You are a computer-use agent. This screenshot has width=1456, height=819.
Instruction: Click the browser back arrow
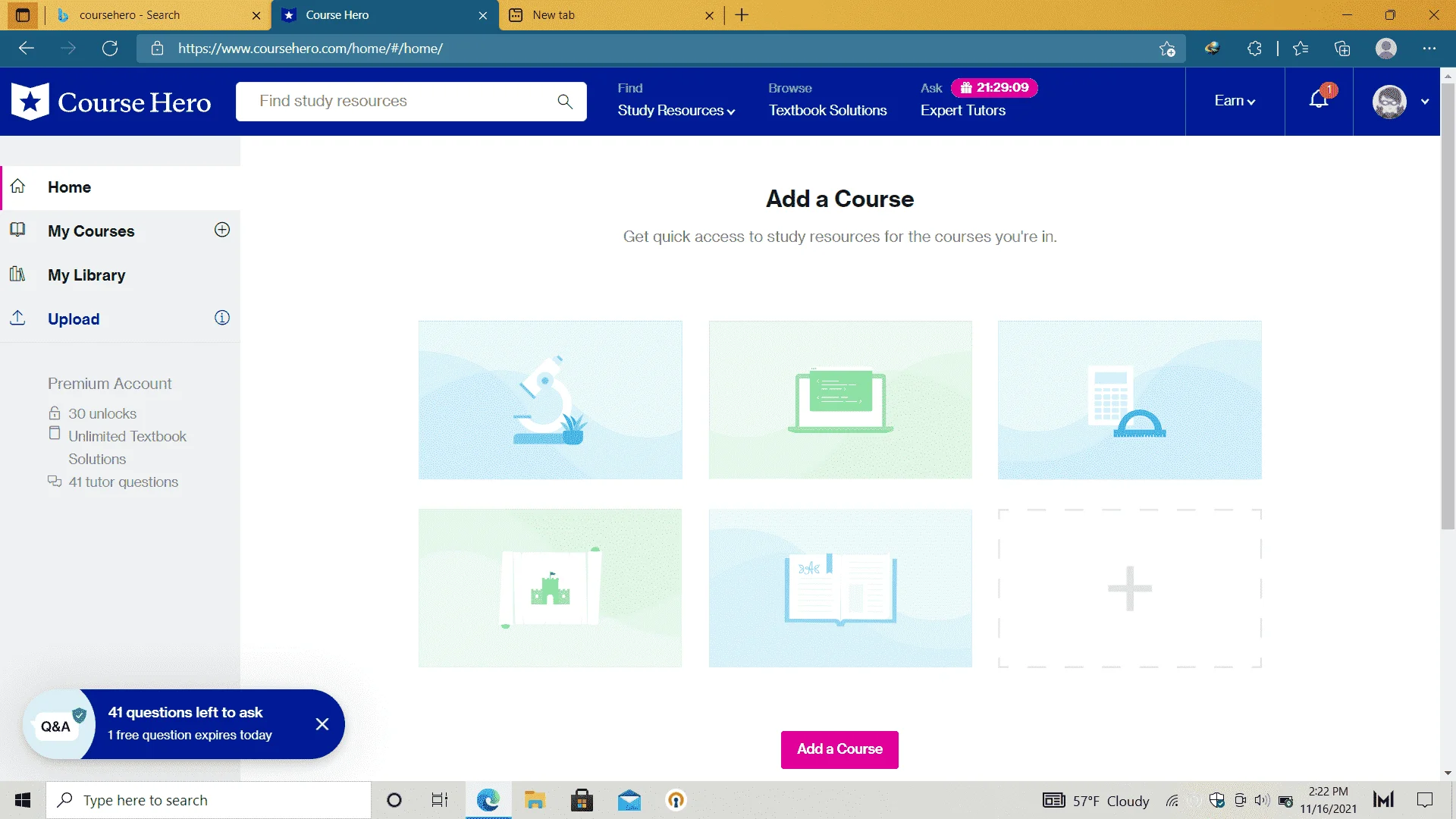point(27,49)
